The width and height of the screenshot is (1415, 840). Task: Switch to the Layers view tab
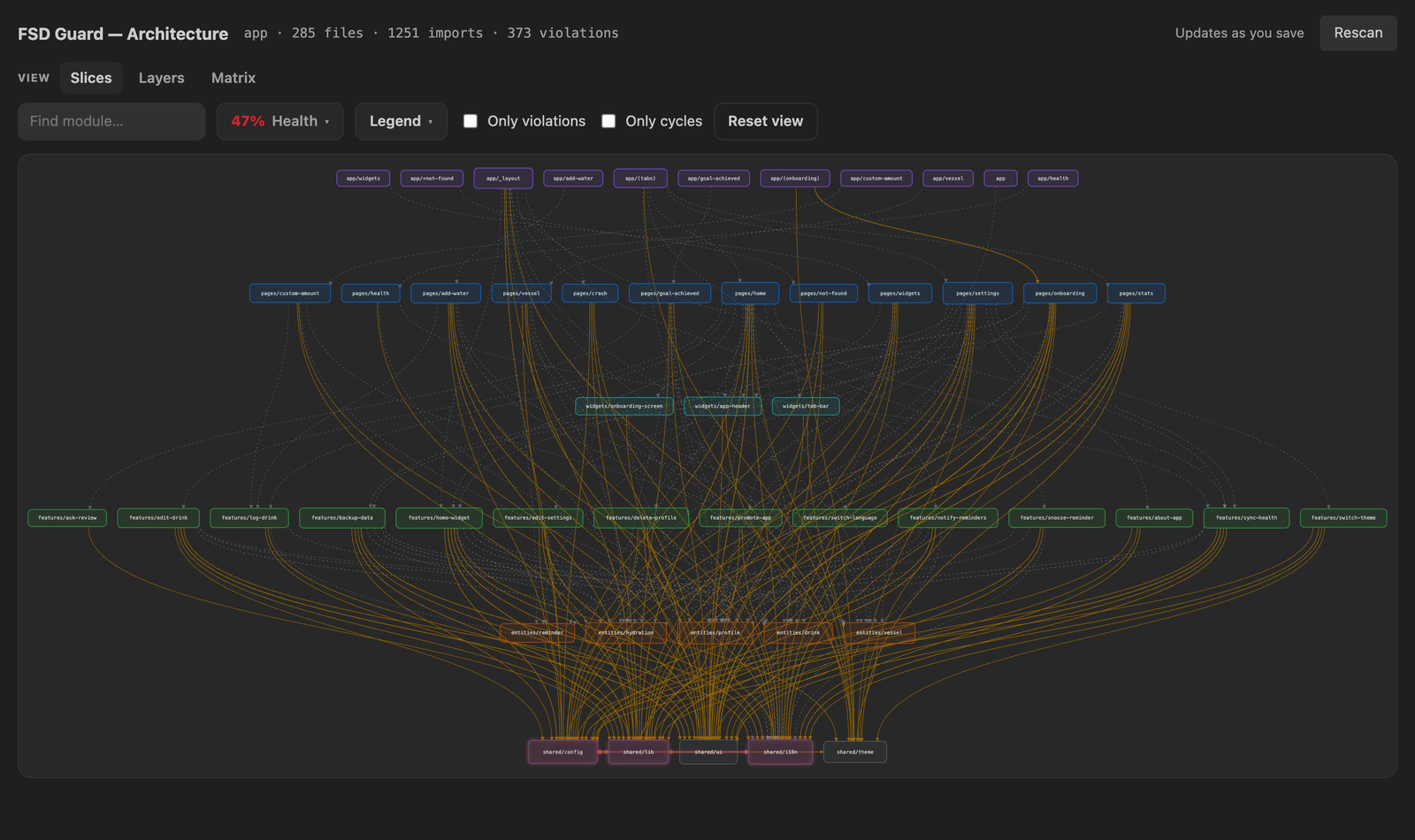click(x=162, y=78)
